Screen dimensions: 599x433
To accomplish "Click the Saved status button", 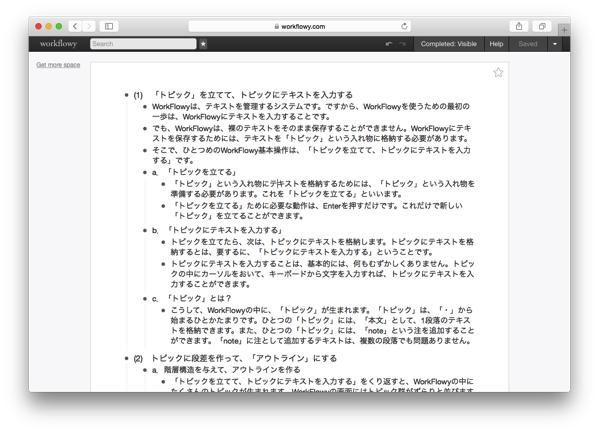I will (528, 44).
